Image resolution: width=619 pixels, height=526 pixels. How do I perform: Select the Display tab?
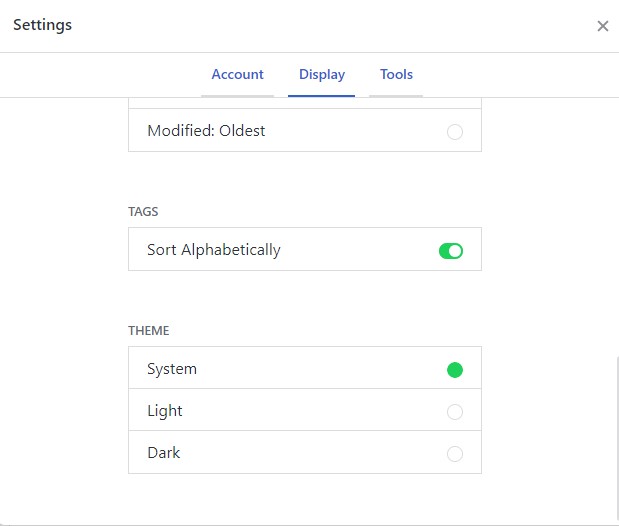[321, 75]
